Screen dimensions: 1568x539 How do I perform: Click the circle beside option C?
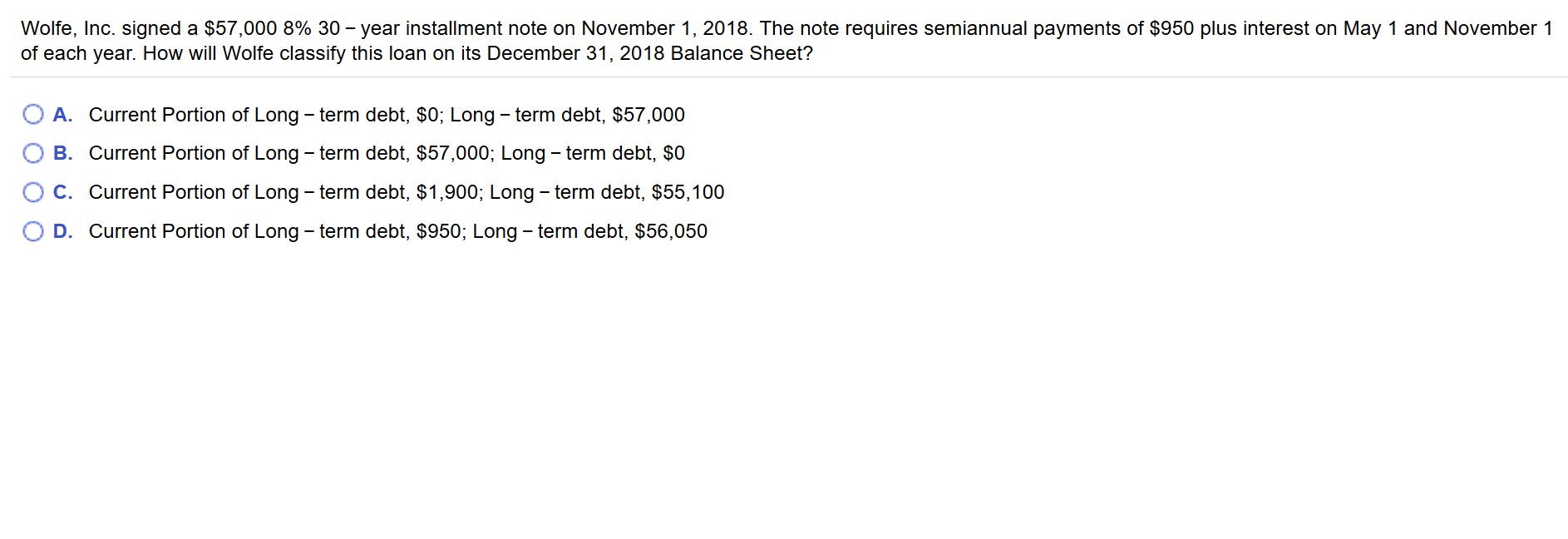pyautogui.click(x=33, y=192)
